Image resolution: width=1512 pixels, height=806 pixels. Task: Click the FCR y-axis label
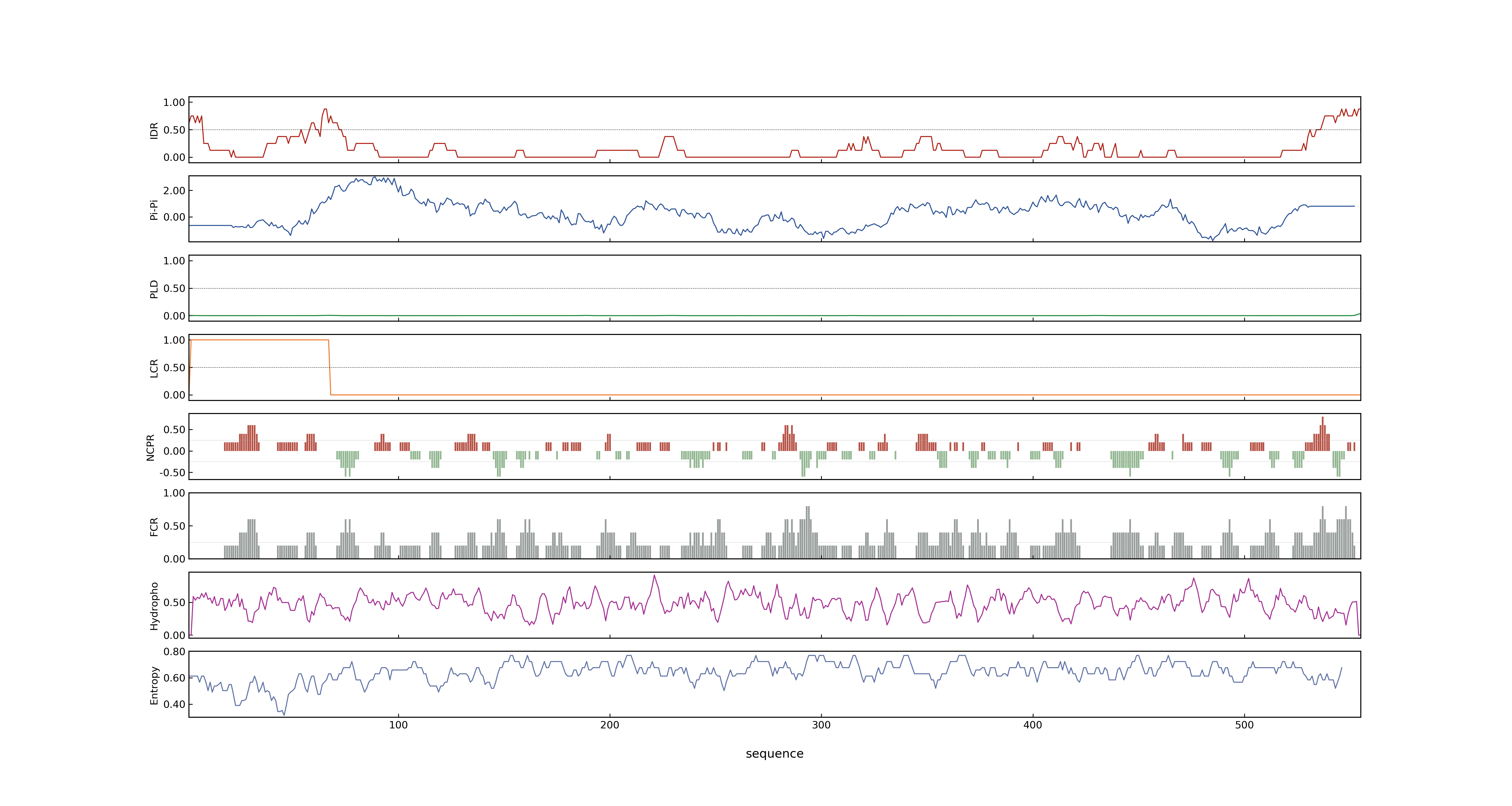pos(154,526)
